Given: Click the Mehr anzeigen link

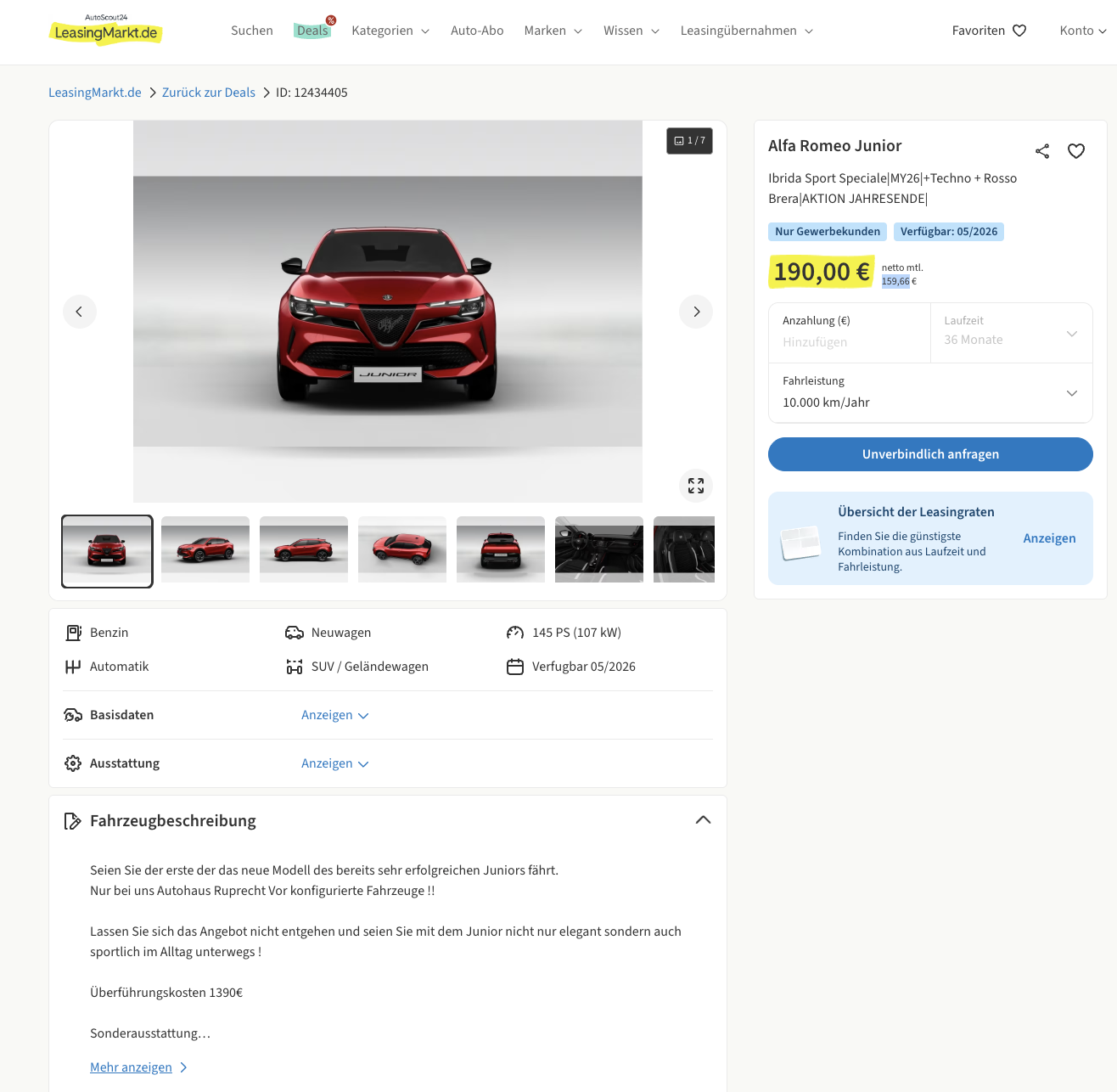Looking at the screenshot, I should pyautogui.click(x=132, y=1067).
